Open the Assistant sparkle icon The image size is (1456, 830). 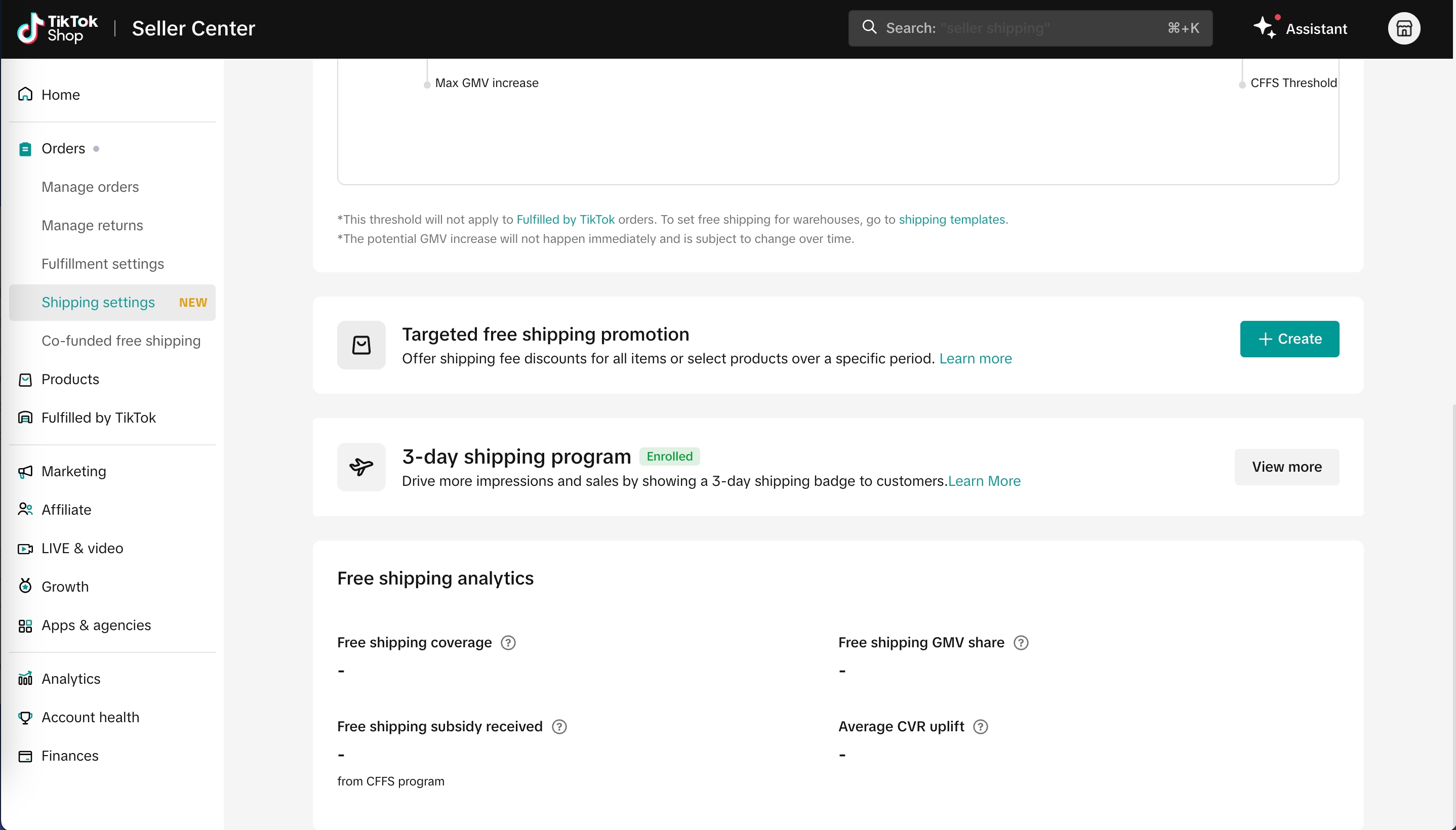tap(1264, 28)
